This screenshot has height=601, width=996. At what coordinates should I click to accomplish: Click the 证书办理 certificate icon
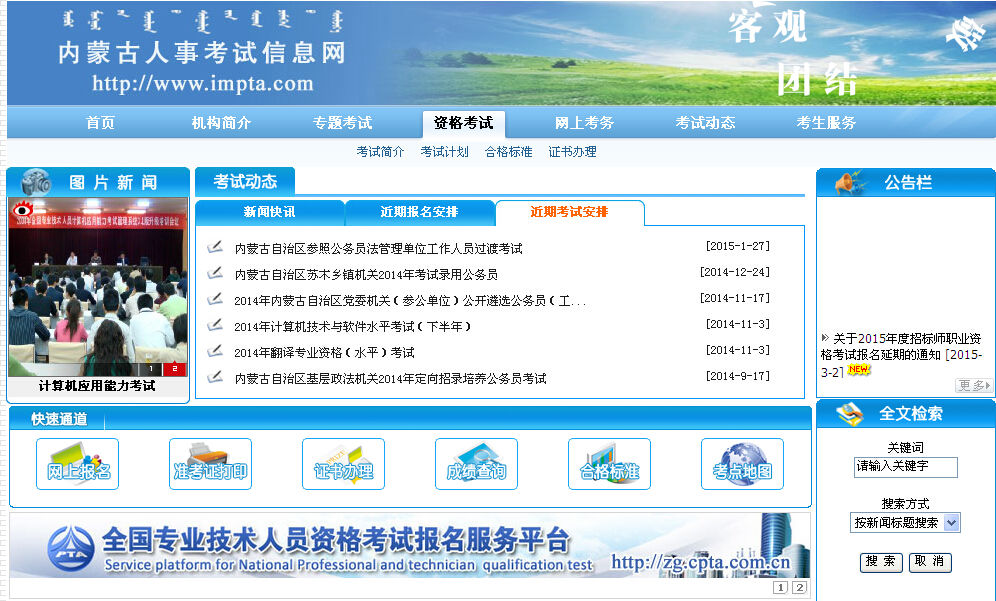pos(343,464)
